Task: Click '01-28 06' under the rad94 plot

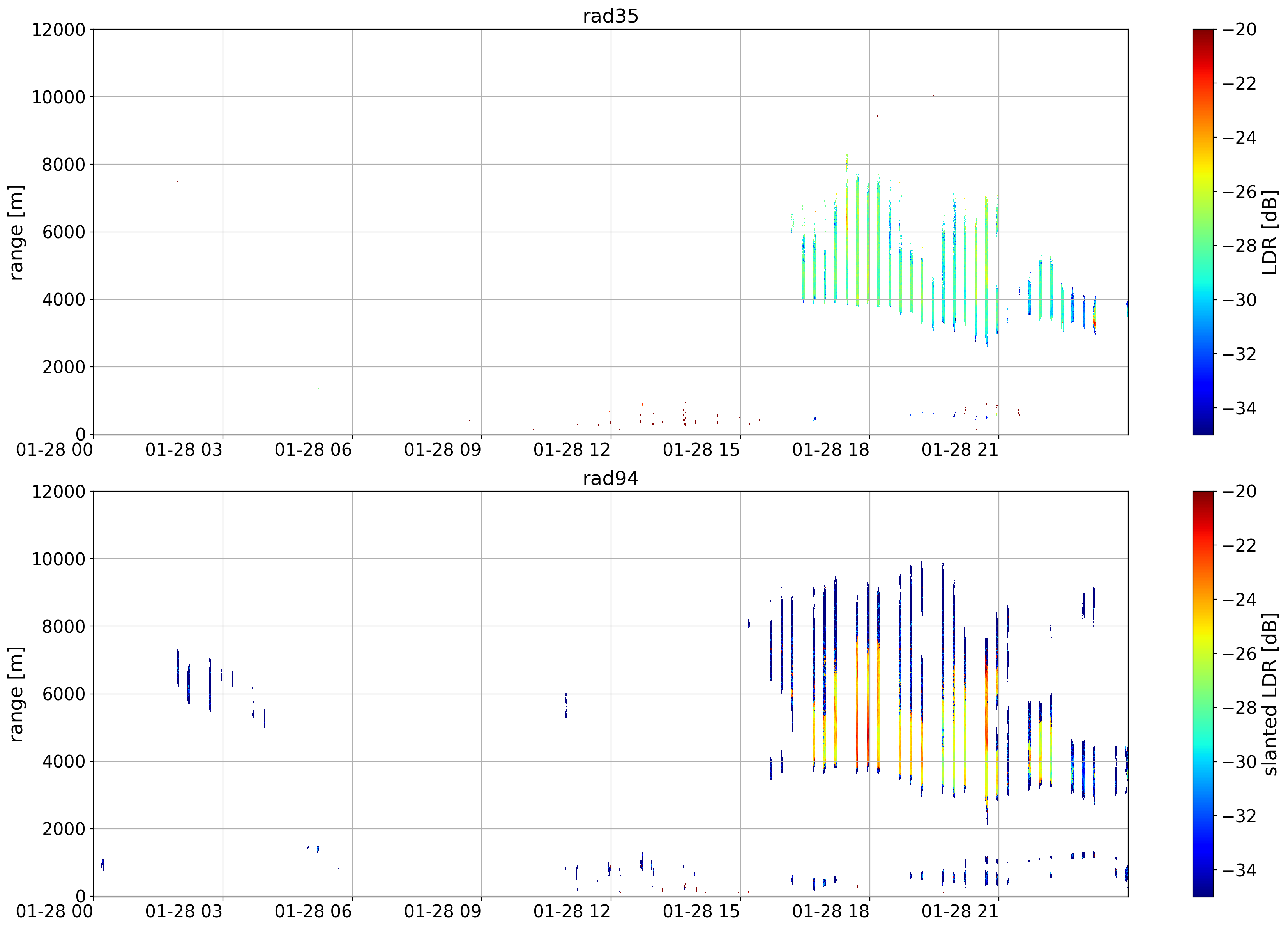Action: pos(313,912)
